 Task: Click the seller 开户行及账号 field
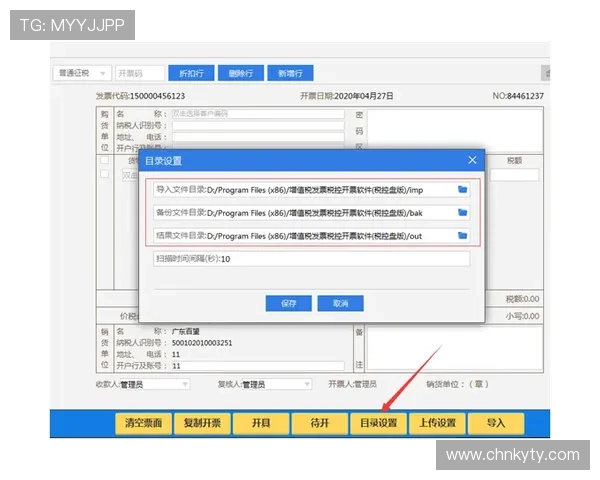click(258, 366)
